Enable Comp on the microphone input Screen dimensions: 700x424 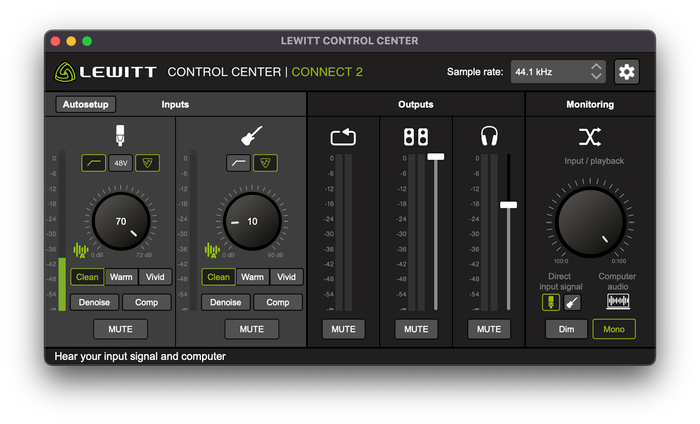point(146,303)
